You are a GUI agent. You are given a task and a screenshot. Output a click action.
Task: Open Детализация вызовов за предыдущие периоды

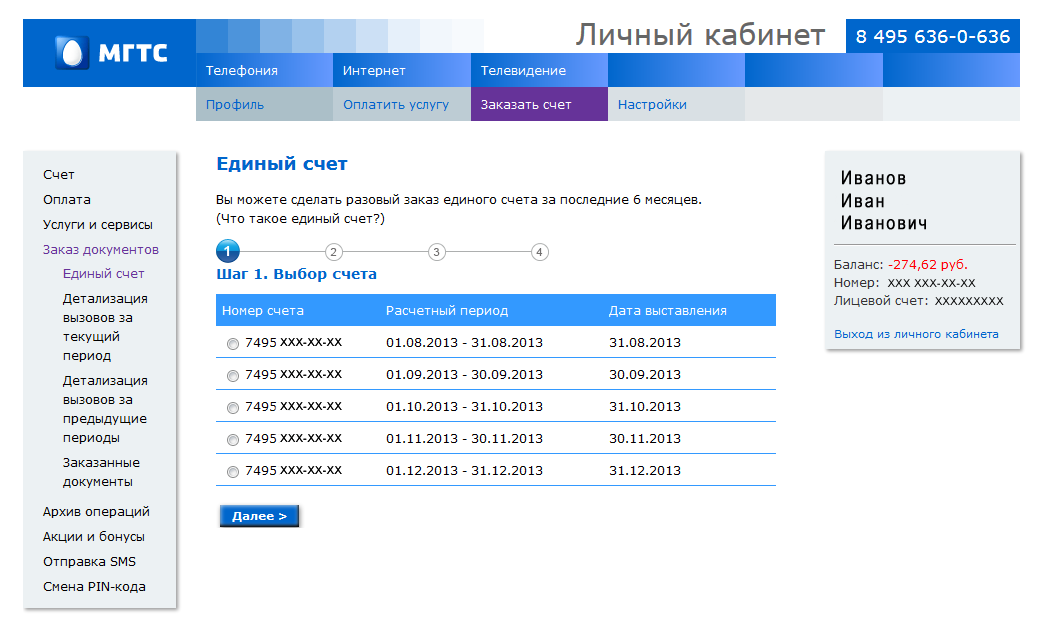[x=105, y=409]
